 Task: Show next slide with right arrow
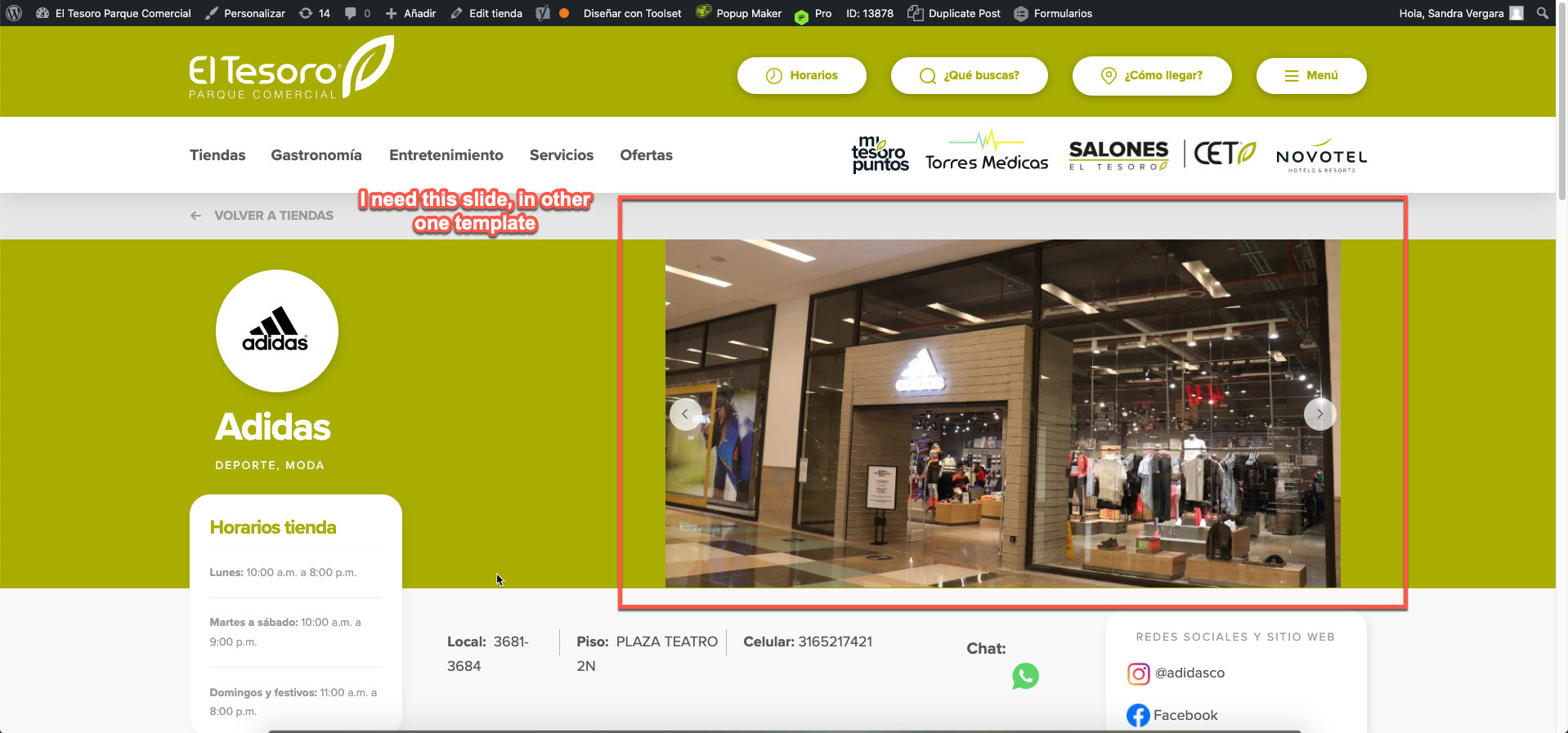tap(1319, 414)
